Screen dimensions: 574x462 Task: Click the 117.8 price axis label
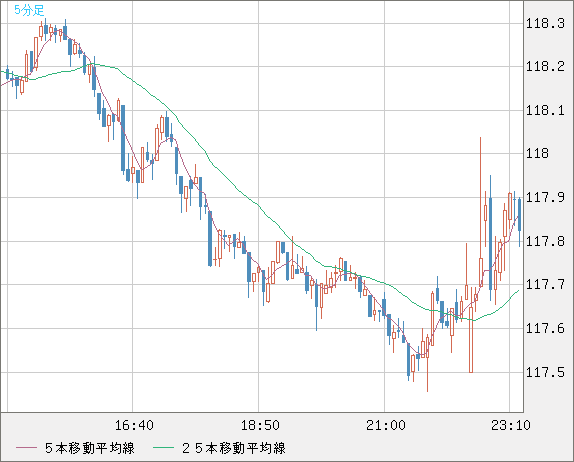545,241
